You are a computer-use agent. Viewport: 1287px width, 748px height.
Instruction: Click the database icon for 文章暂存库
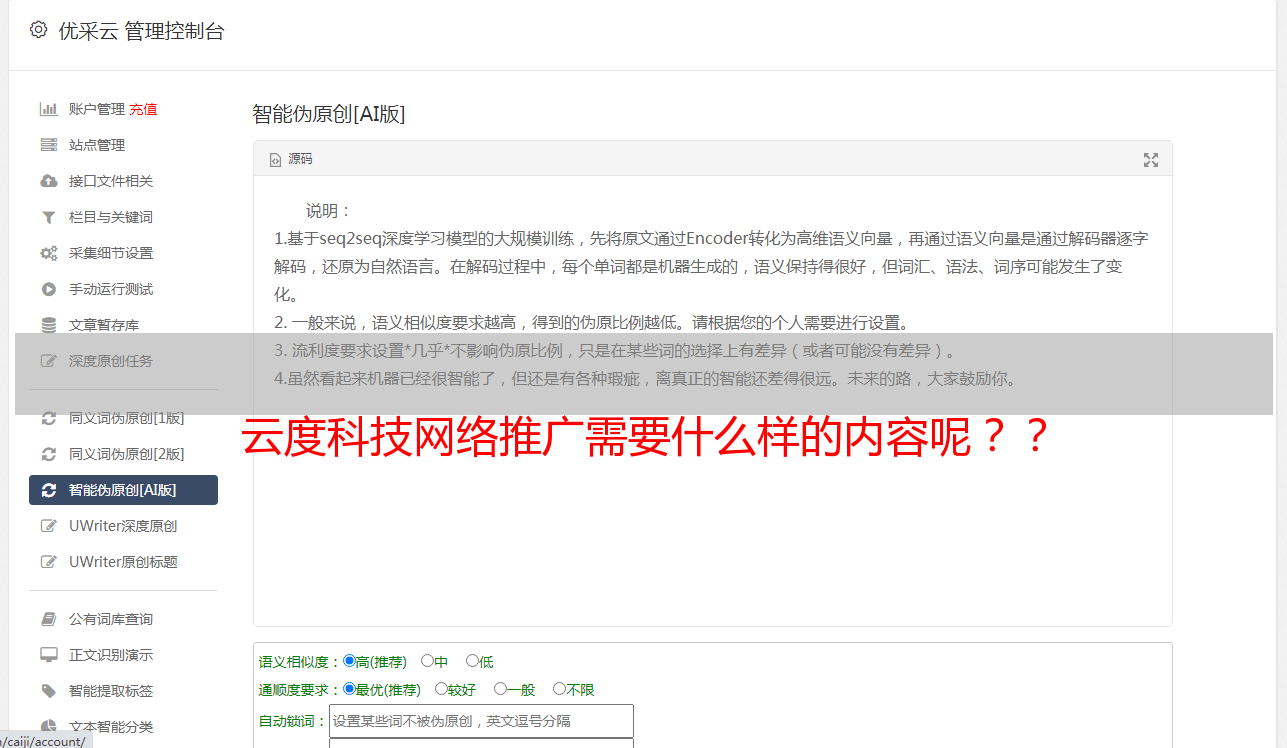[x=48, y=325]
